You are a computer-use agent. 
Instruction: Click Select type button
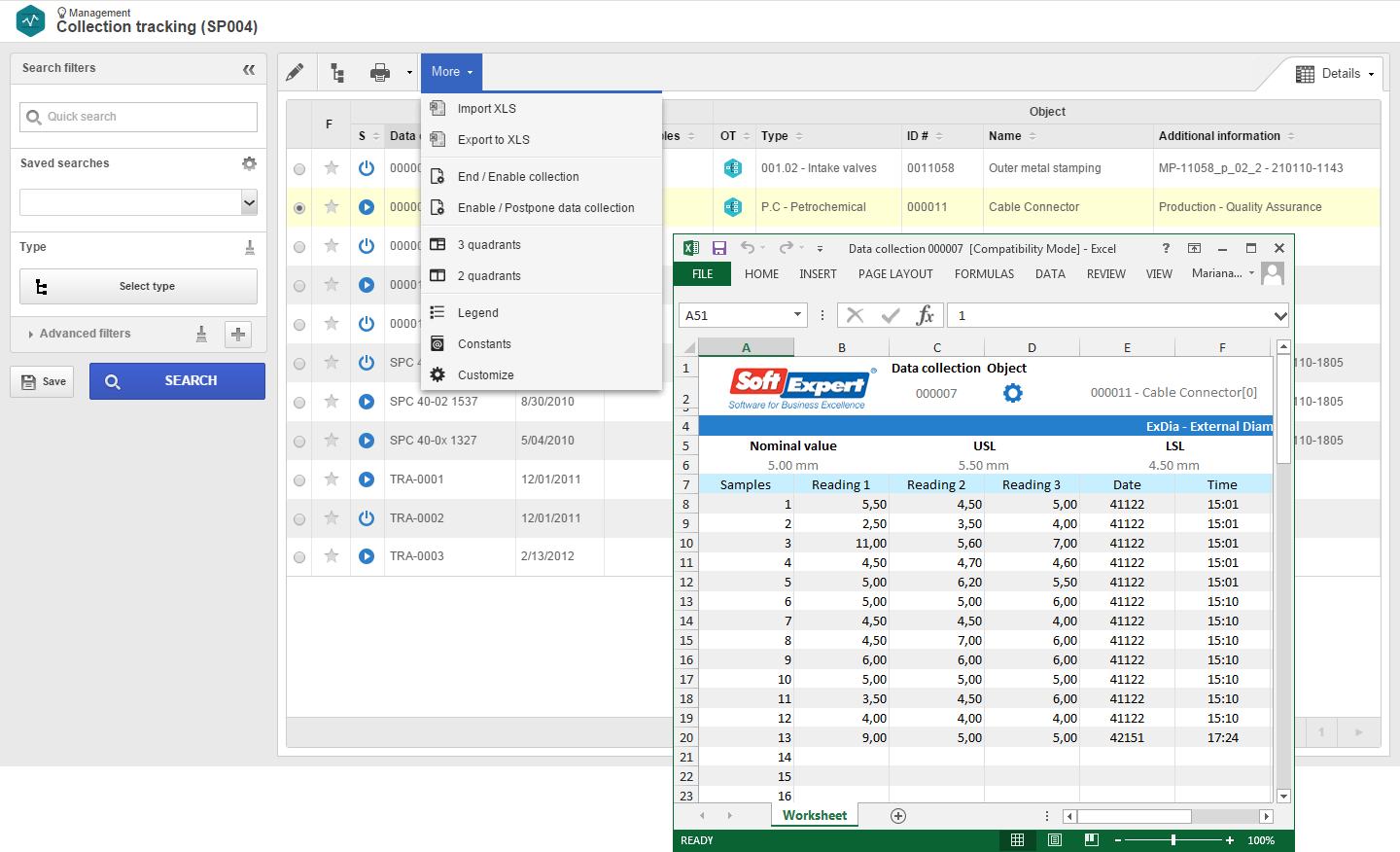(138, 287)
